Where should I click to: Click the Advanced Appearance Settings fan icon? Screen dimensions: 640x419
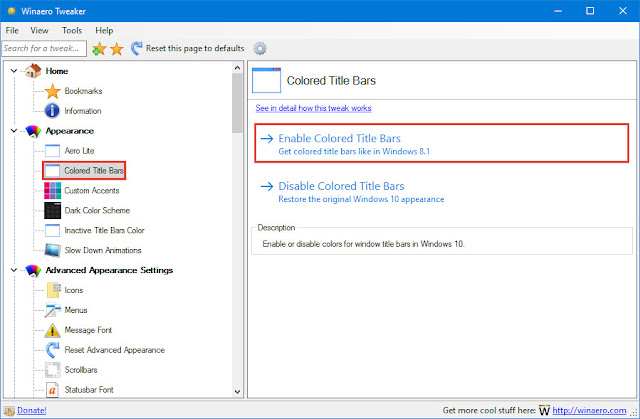coord(33,270)
